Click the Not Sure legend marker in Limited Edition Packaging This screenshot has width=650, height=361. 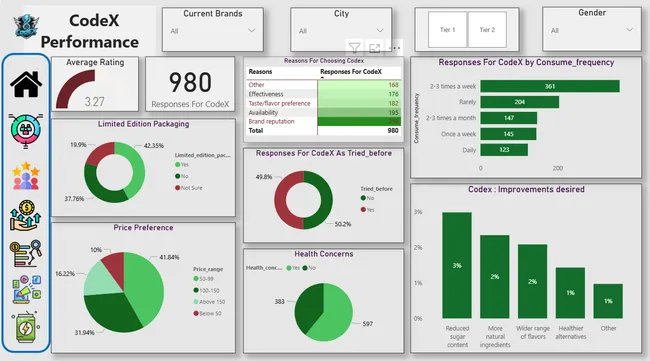pyautogui.click(x=177, y=188)
